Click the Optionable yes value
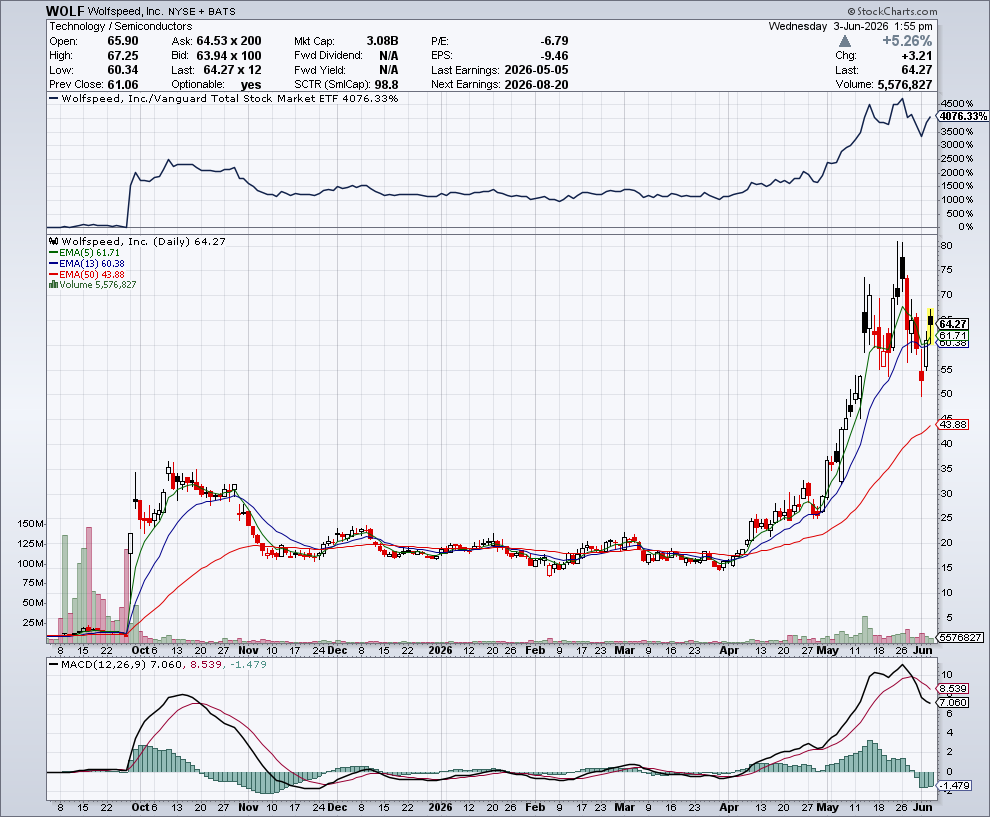This screenshot has width=990, height=817. pos(250,85)
